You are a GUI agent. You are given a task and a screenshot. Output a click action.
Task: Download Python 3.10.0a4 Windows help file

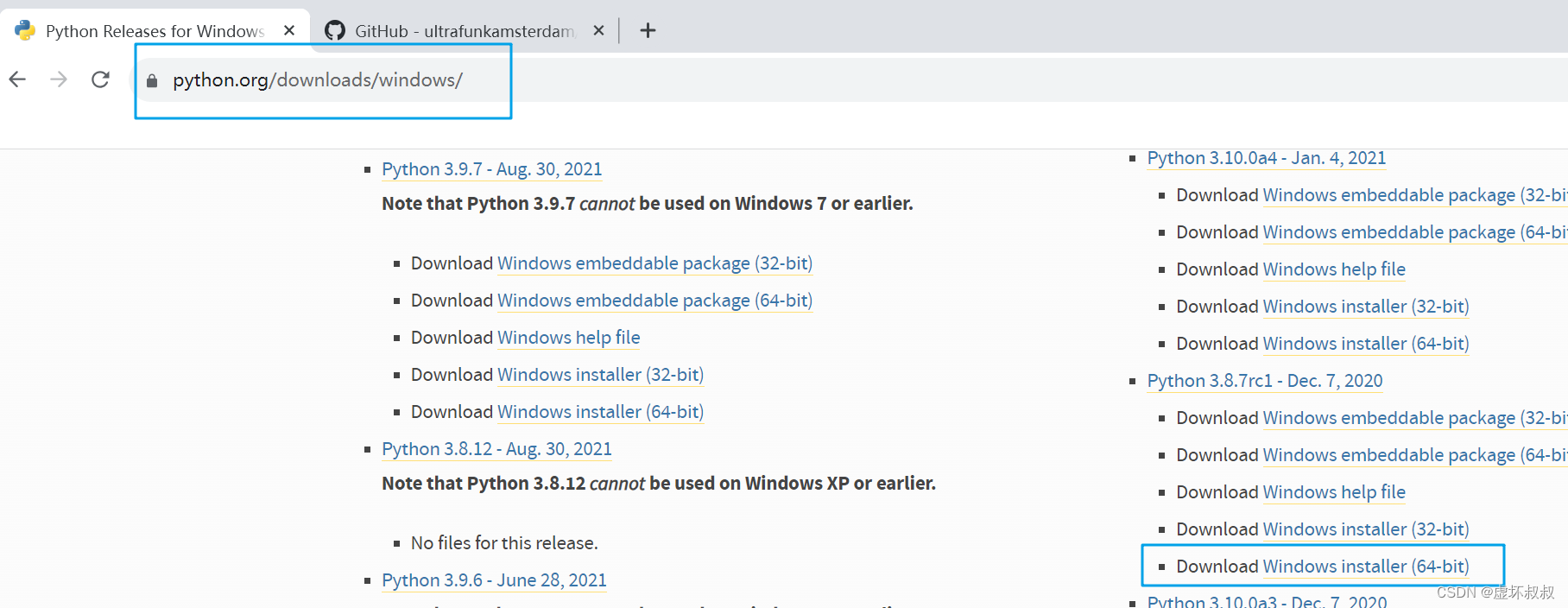[1334, 269]
